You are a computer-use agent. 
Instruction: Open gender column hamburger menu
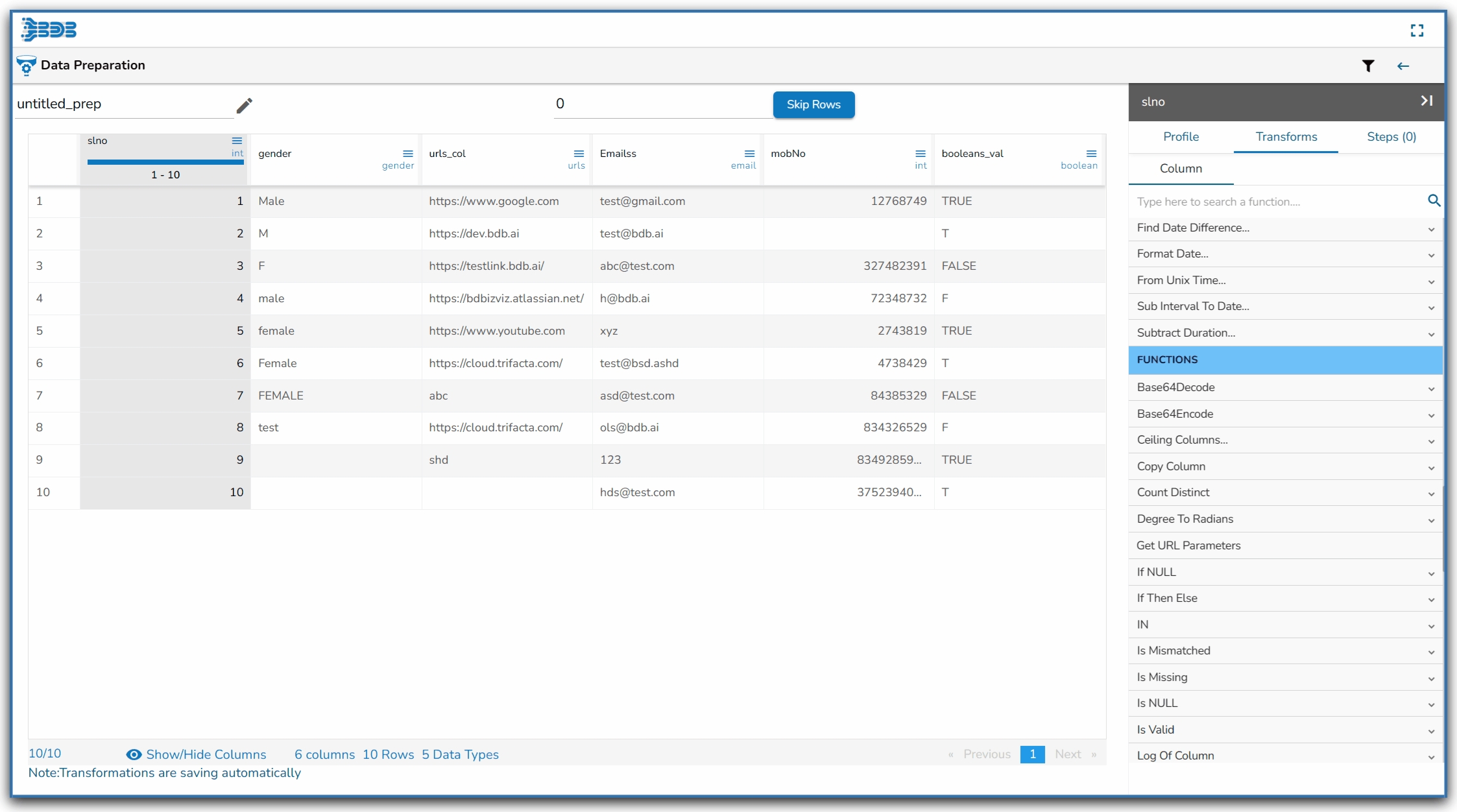(407, 154)
